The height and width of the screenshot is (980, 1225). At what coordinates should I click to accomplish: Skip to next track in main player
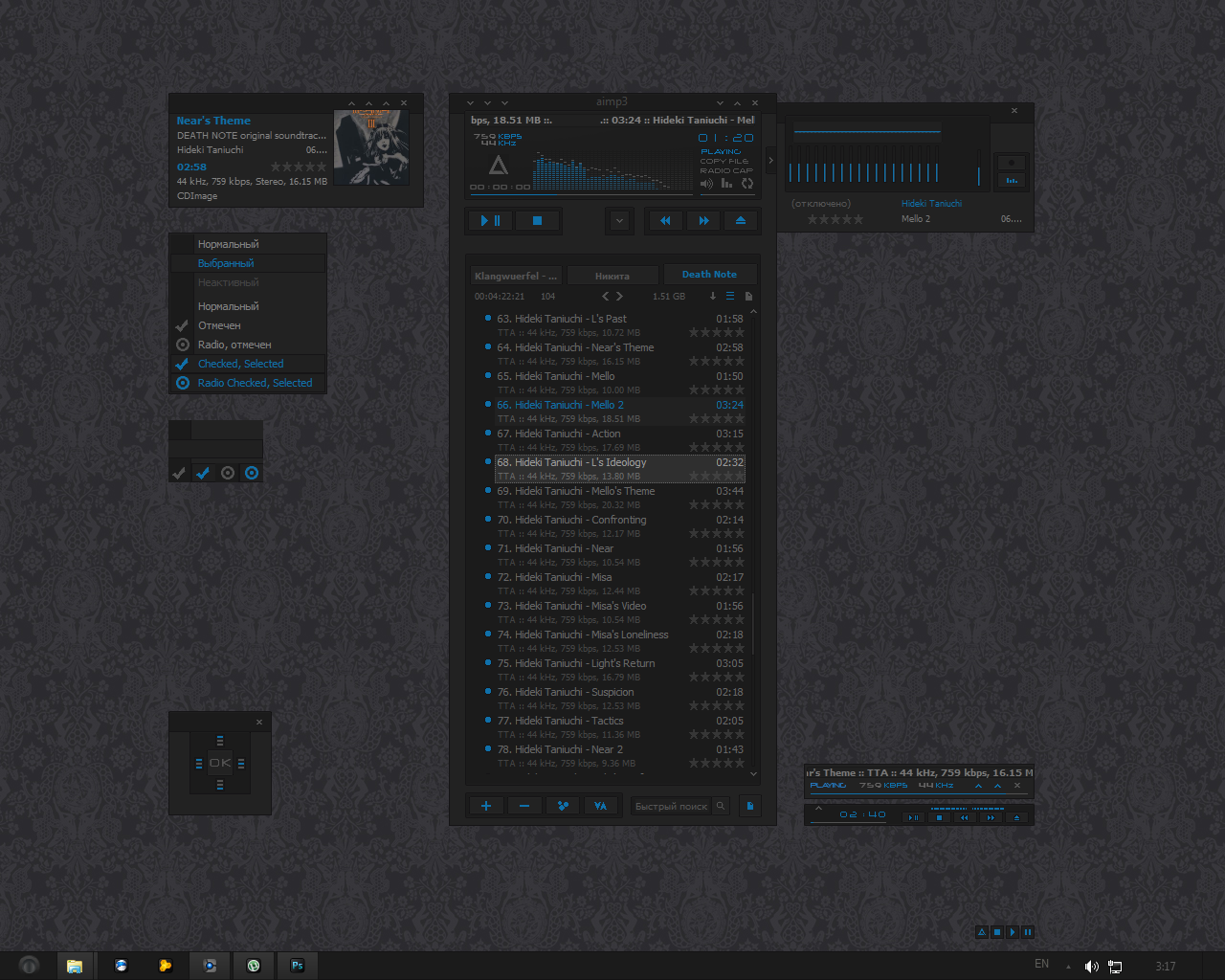703,221
